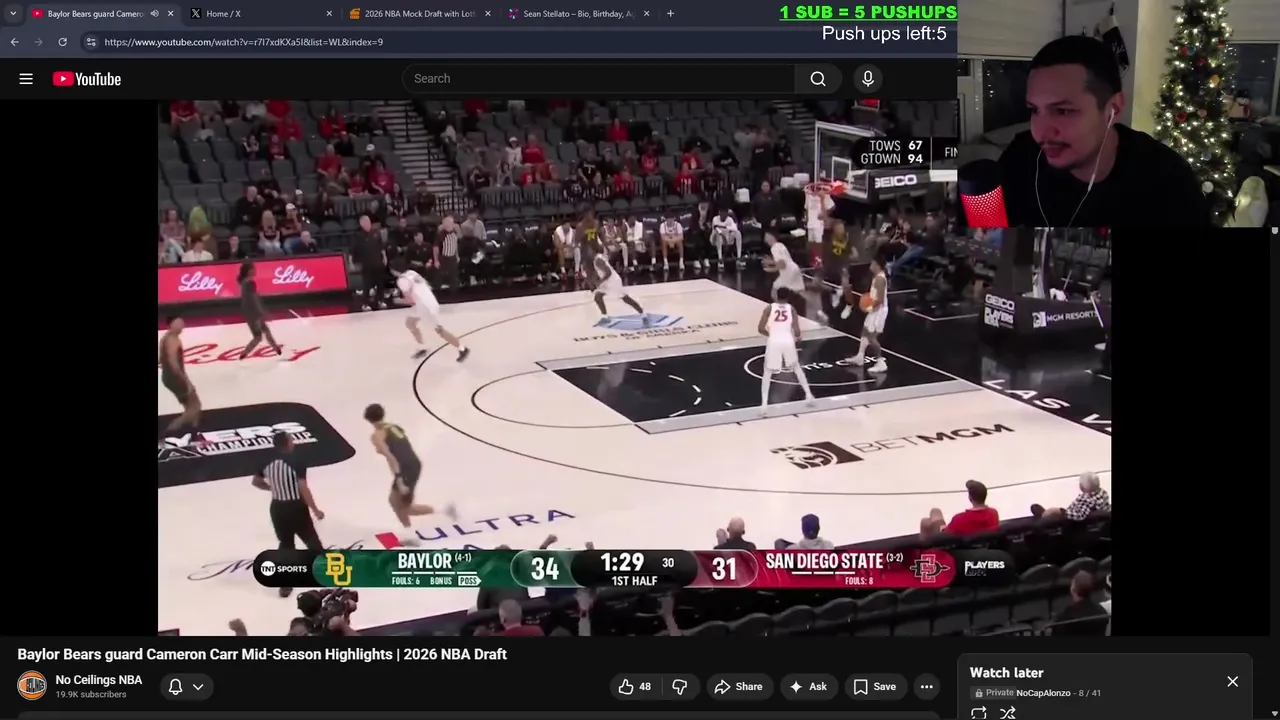The image size is (1280, 720).
Task: Toggle loop playlist in Watch later
Action: pos(979,713)
